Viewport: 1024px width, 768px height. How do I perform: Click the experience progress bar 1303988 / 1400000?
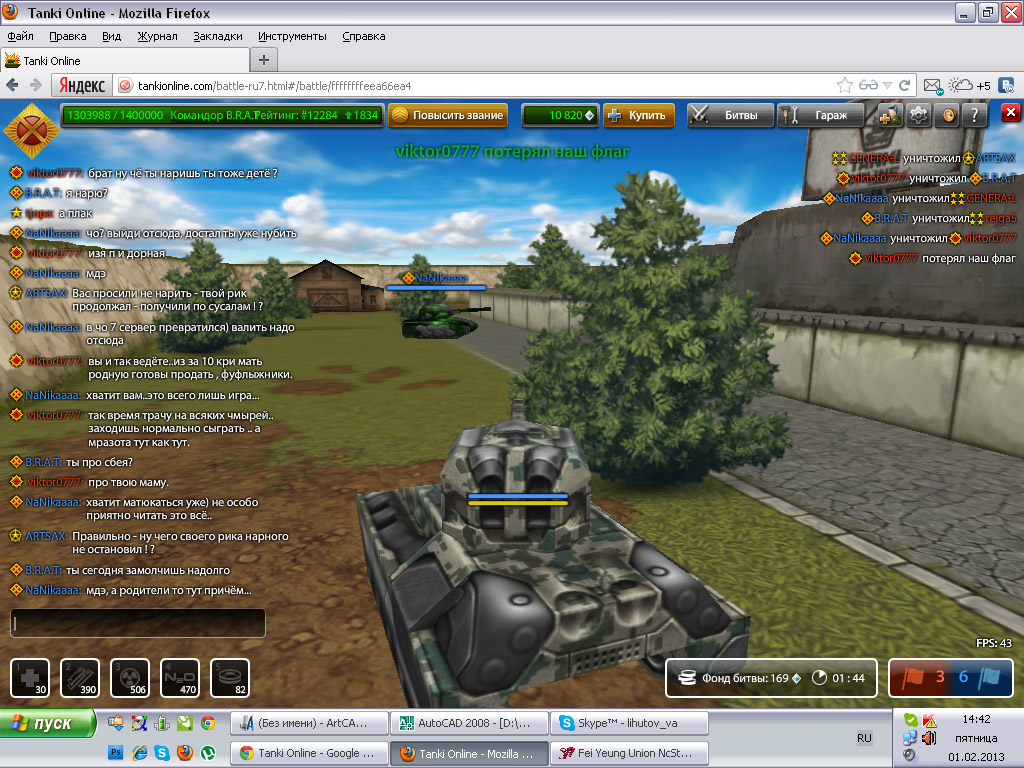click(222, 116)
